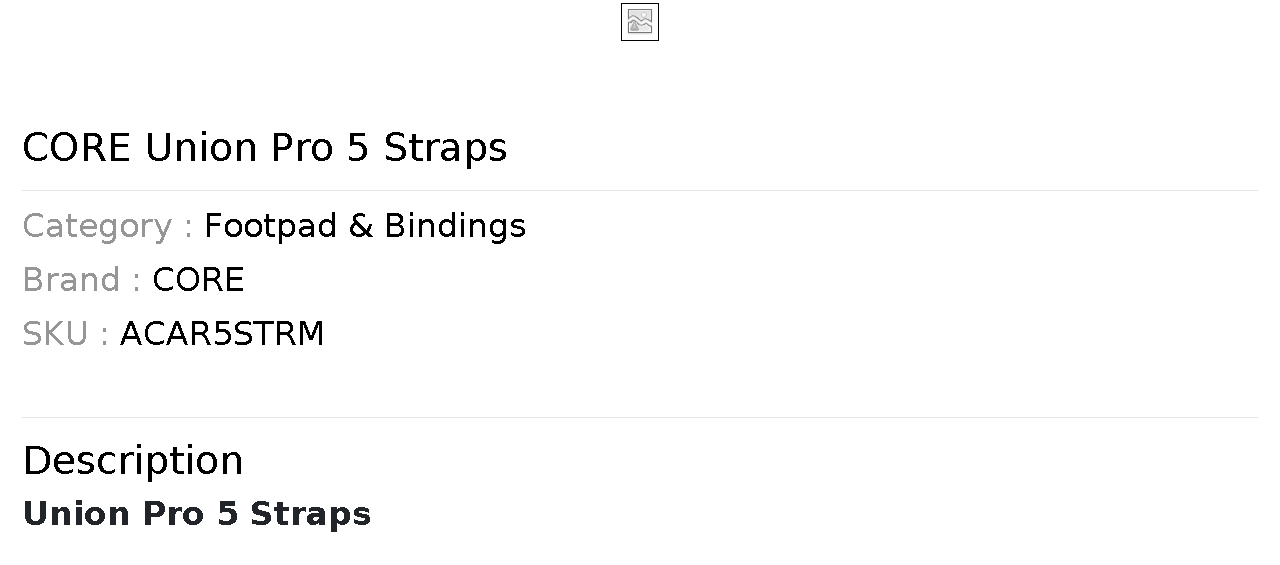The height and width of the screenshot is (565, 1280).
Task: Open the Footpad & Bindings category link
Action: [x=365, y=226]
